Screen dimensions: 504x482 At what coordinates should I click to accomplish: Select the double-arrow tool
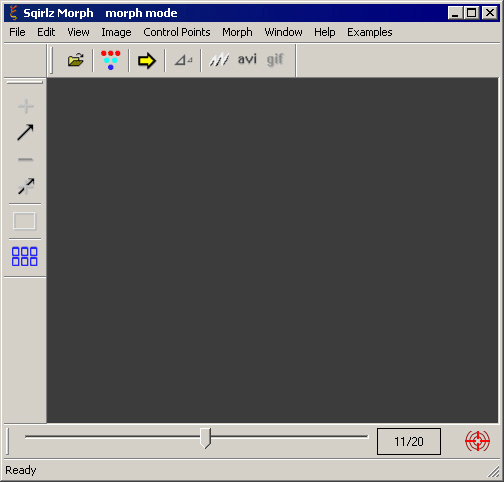tap(26, 186)
